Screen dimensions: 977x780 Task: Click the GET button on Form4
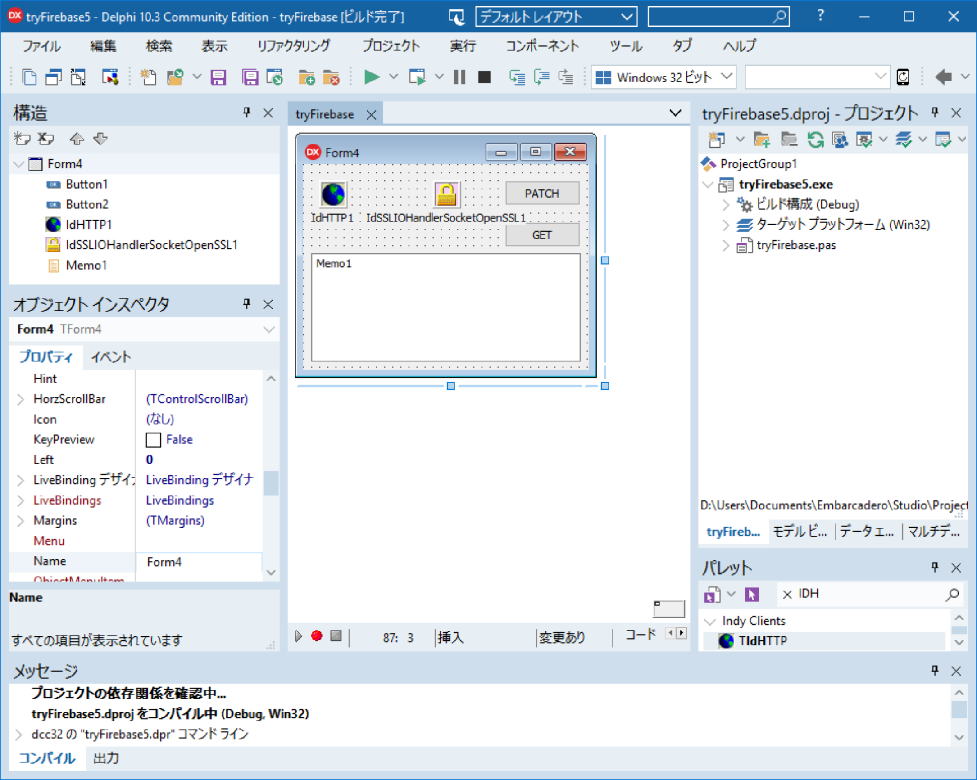pos(542,235)
